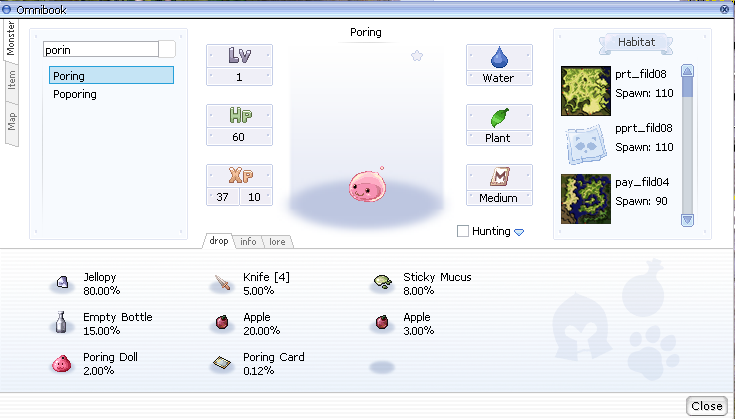Click the base XP value 37
This screenshot has height=419, width=735.
pyautogui.click(x=223, y=197)
